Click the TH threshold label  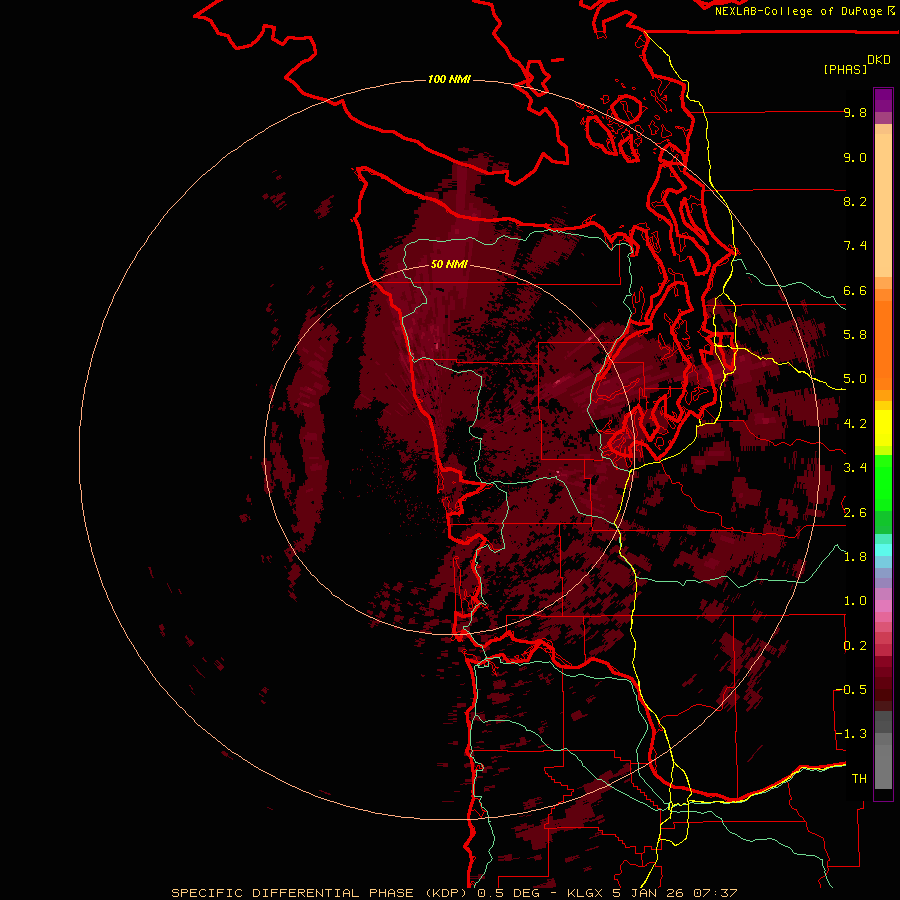[859, 779]
